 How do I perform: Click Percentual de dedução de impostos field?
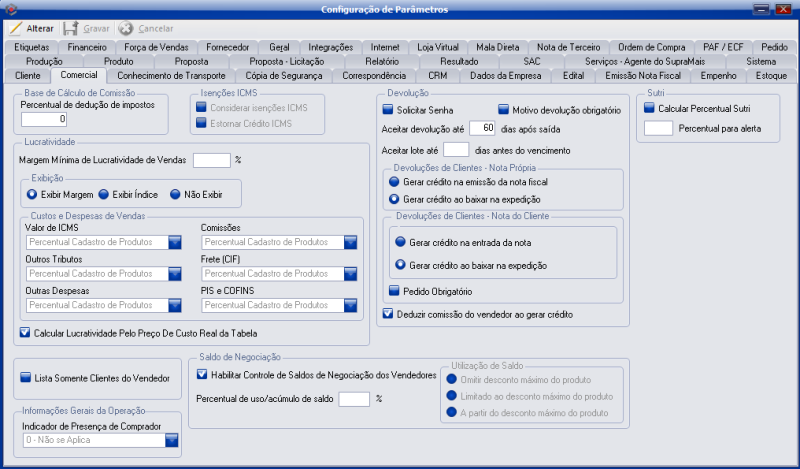[44, 119]
